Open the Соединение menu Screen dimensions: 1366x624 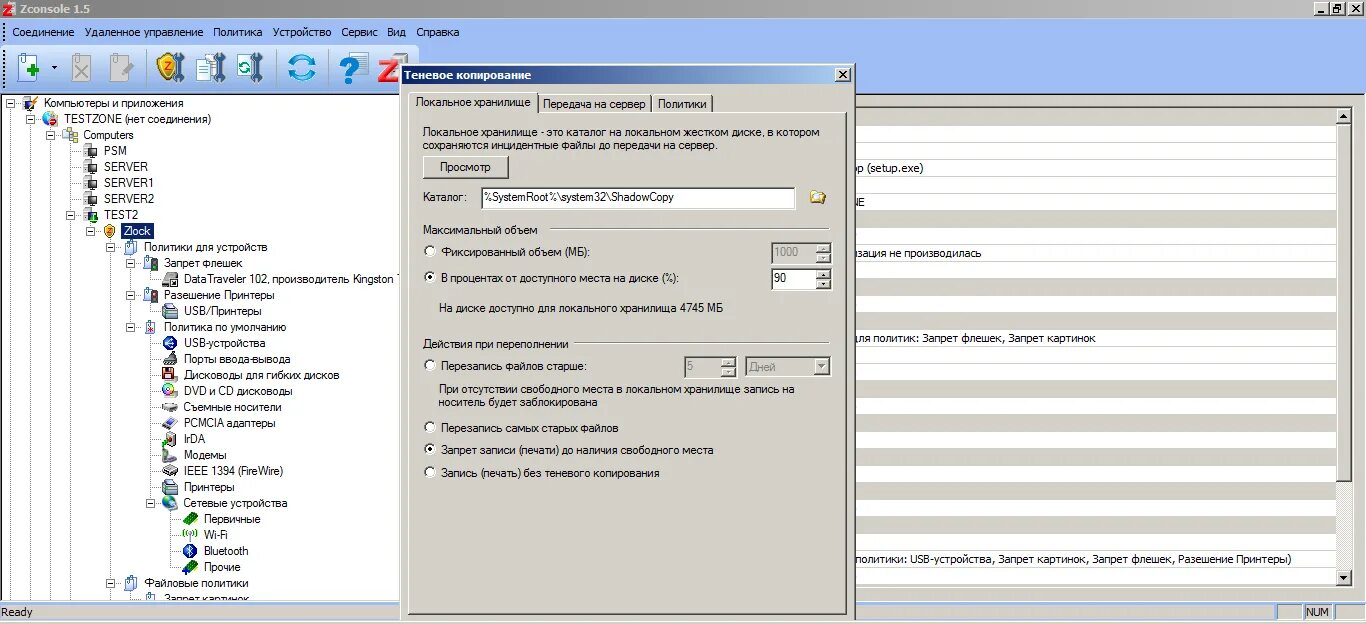(43, 32)
